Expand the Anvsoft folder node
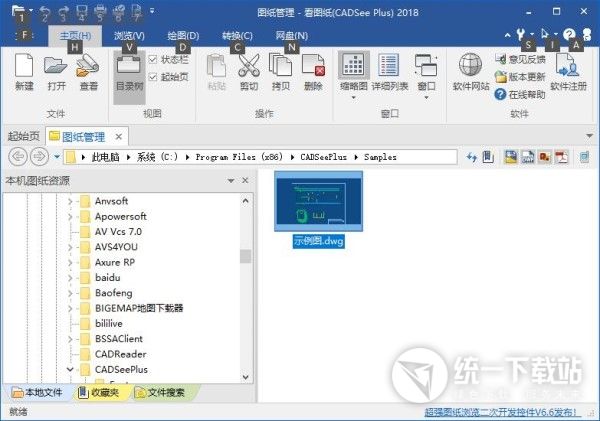The image size is (600, 421). pyautogui.click(x=71, y=201)
